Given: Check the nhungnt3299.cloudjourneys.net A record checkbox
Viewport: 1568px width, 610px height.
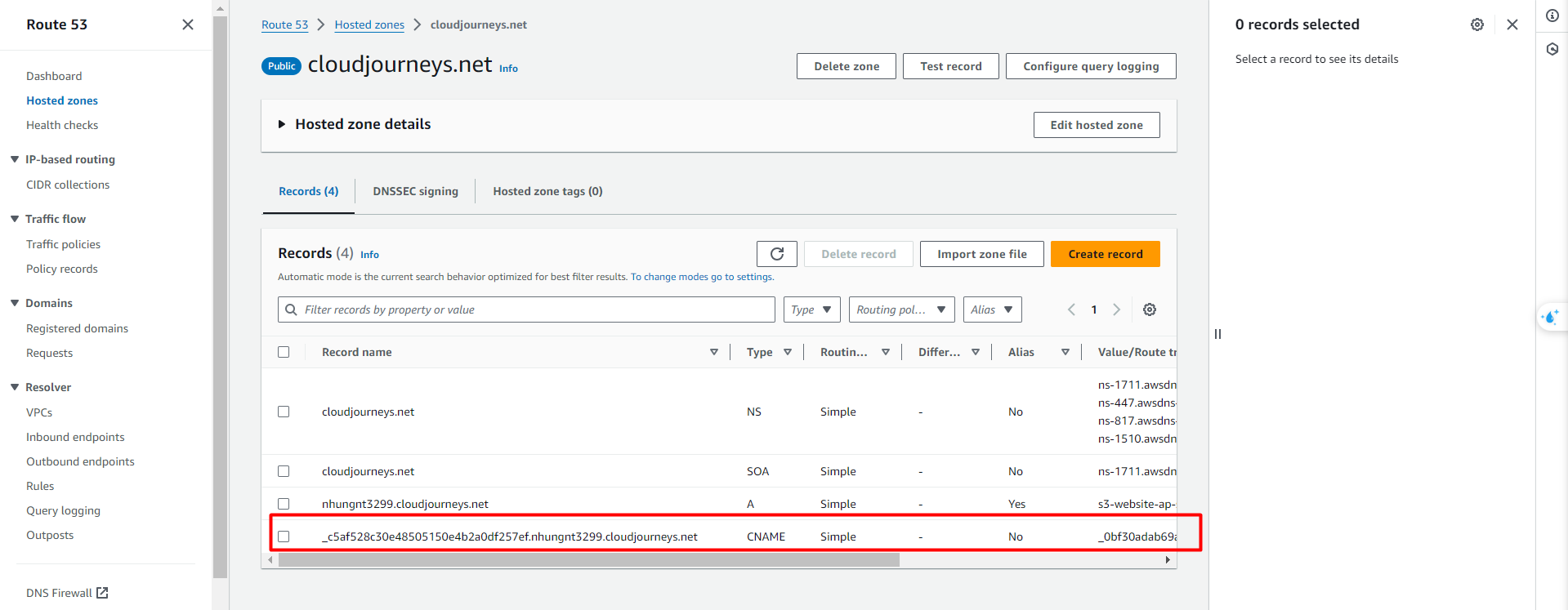Looking at the screenshot, I should [x=284, y=504].
